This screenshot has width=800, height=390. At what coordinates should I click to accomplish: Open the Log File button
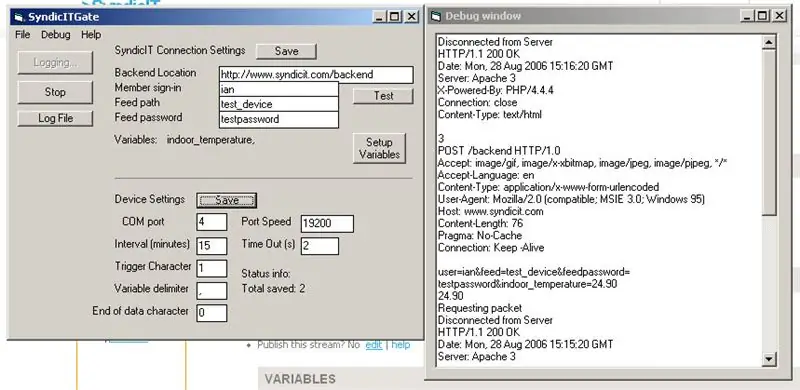click(x=55, y=118)
